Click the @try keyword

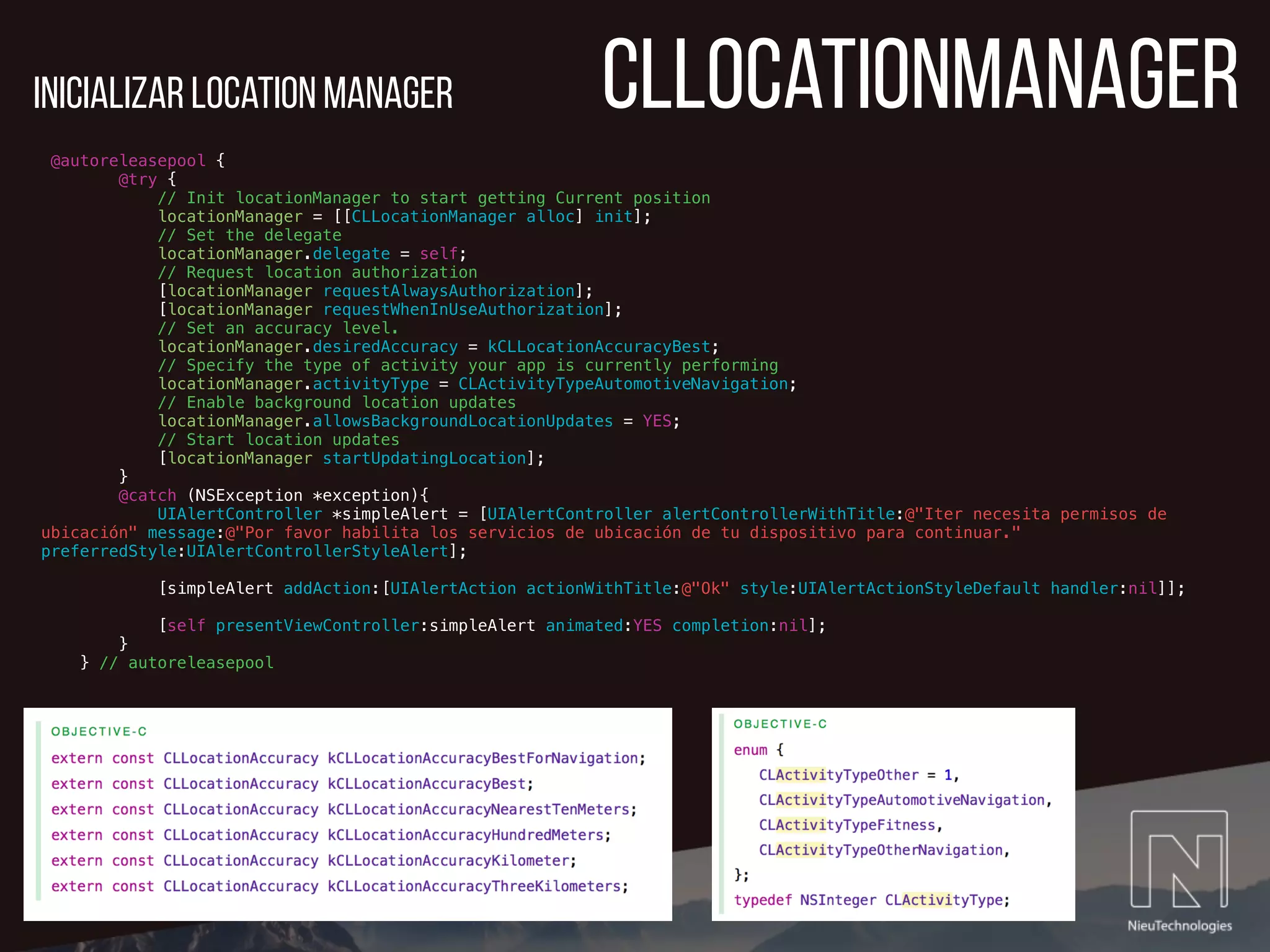pyautogui.click(x=138, y=179)
